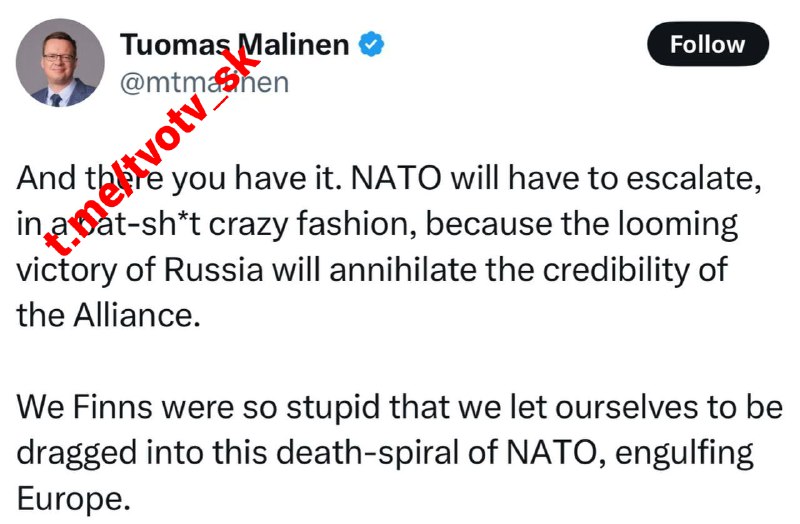Image resolution: width=800 pixels, height=524 pixels.
Task: Click the @mtmalinen handle
Action: coord(204,82)
